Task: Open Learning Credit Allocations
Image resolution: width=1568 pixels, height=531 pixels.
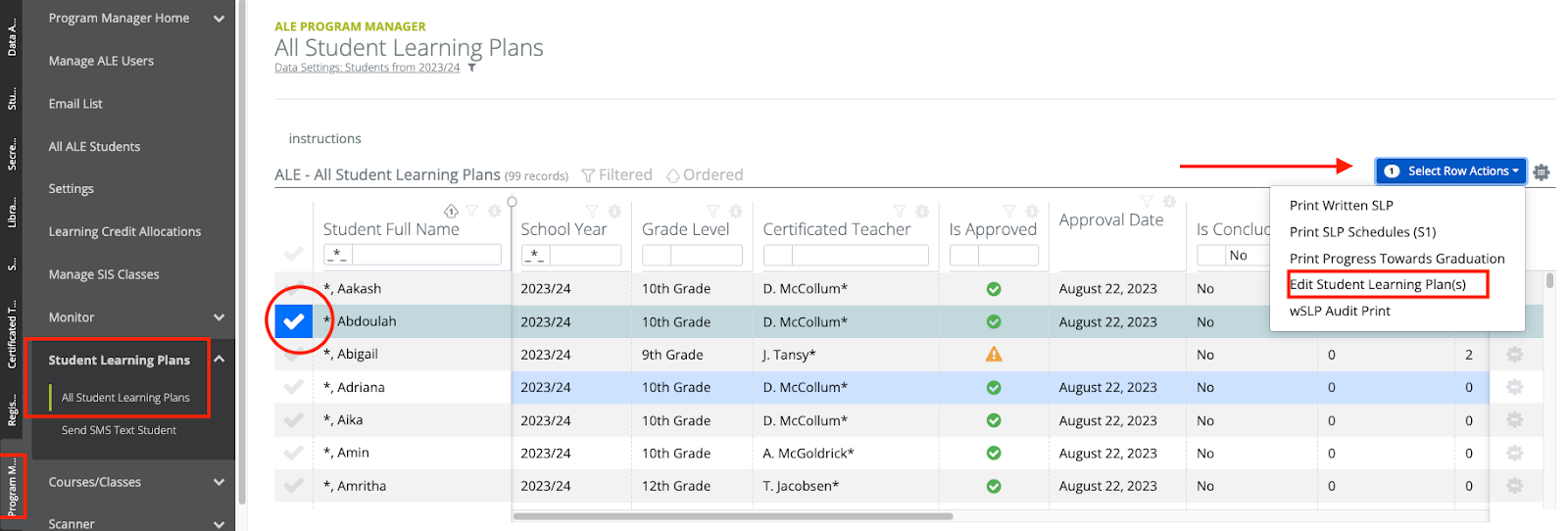Action: [124, 232]
